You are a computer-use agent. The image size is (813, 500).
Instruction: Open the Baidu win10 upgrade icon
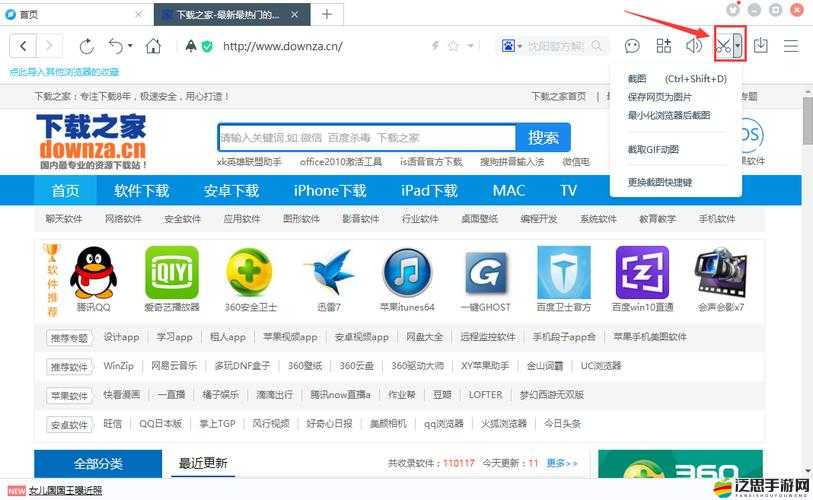tap(642, 272)
